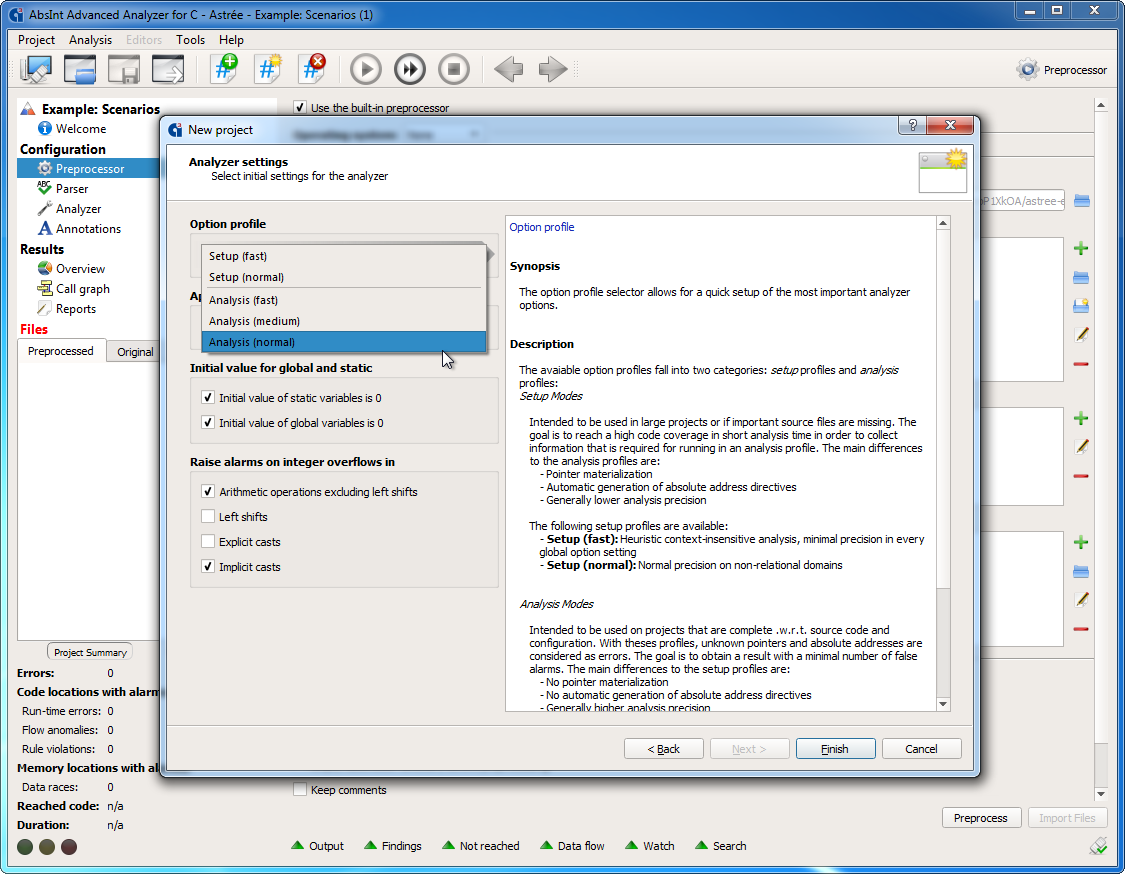The image size is (1125, 874).
Task: Expand the Watch panel at the bottom
Action: [x=650, y=846]
